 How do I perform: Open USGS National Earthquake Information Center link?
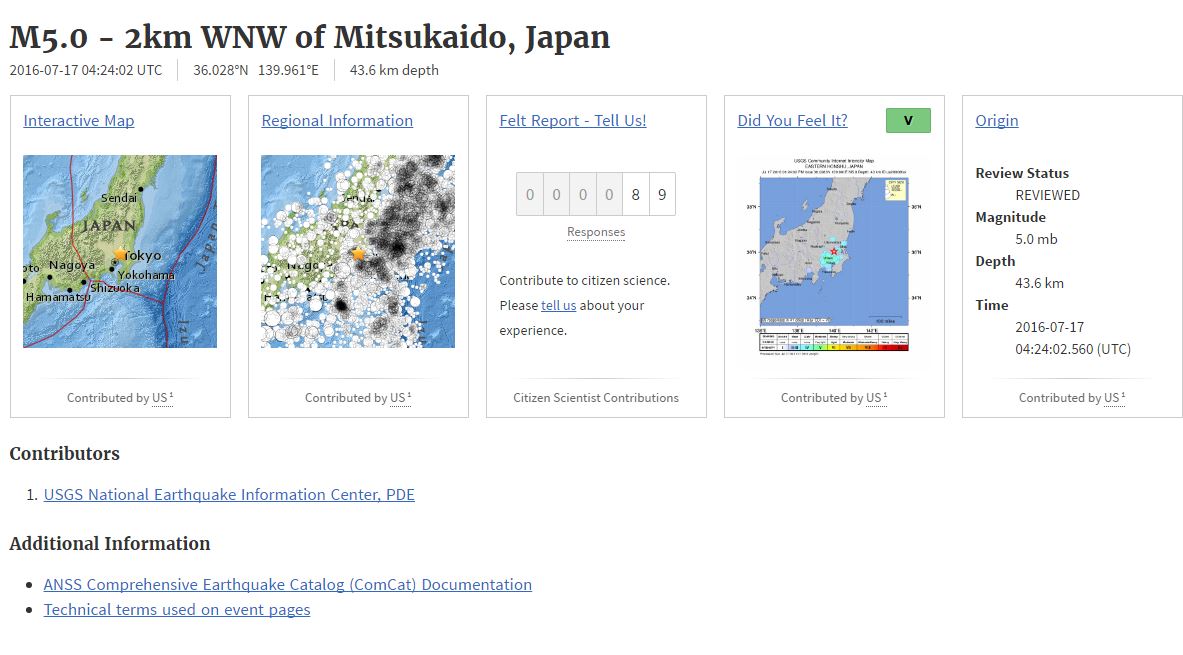click(x=229, y=495)
